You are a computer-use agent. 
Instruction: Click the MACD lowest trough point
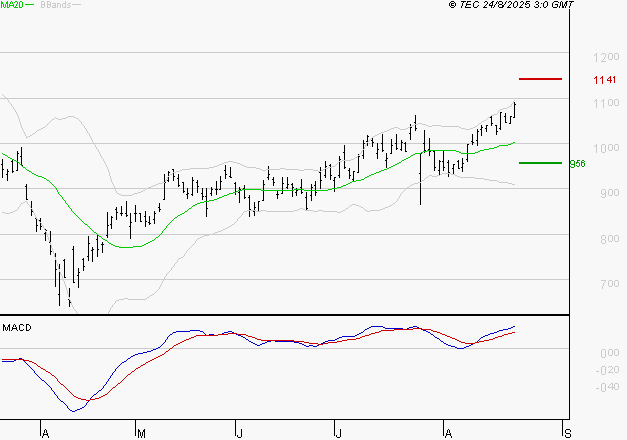click(73, 410)
